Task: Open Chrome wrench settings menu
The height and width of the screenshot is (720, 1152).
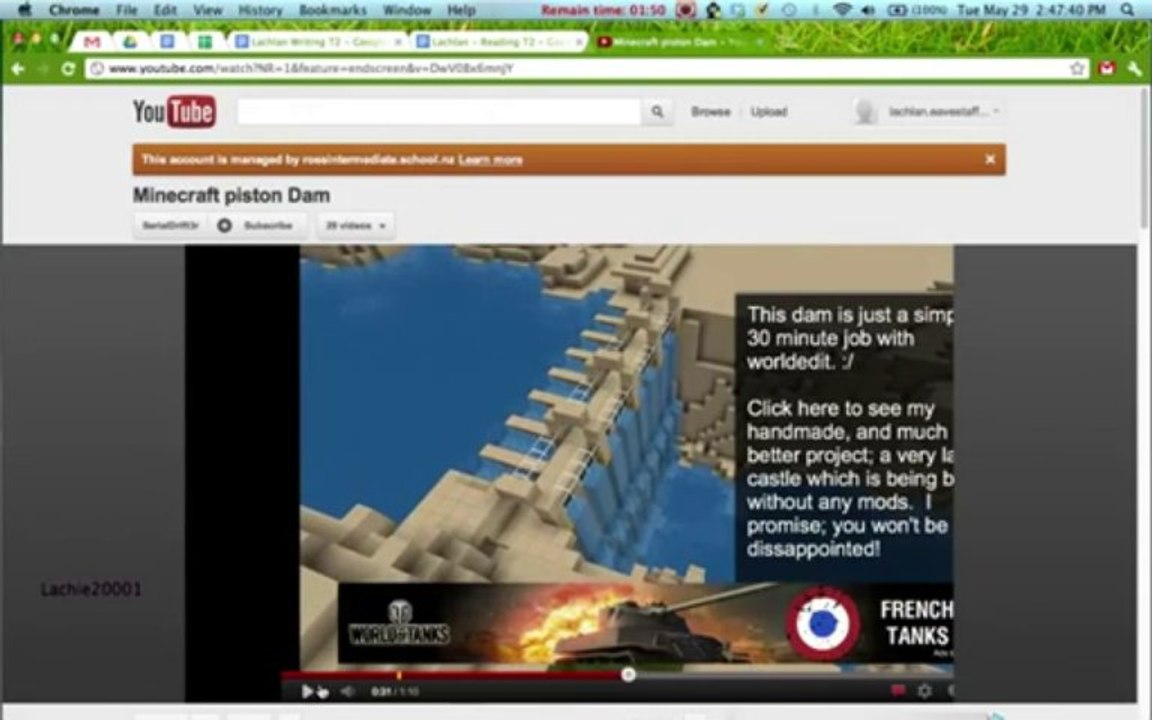Action: tap(1134, 68)
